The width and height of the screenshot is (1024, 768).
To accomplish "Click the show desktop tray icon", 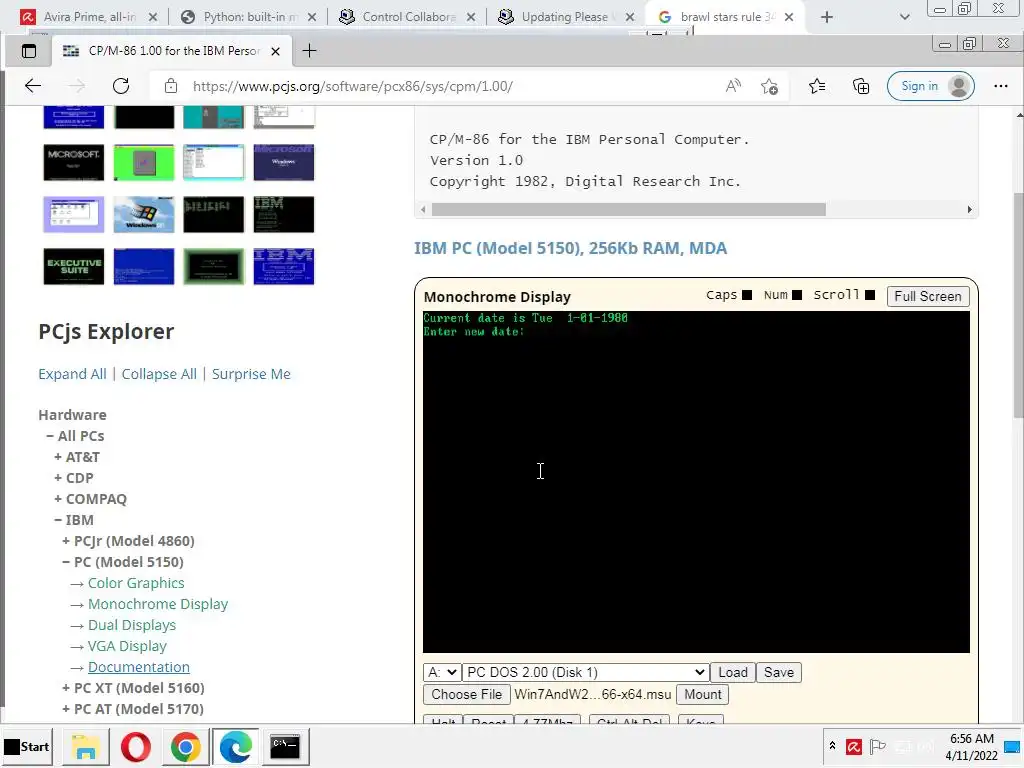I will (x=1012, y=746).
